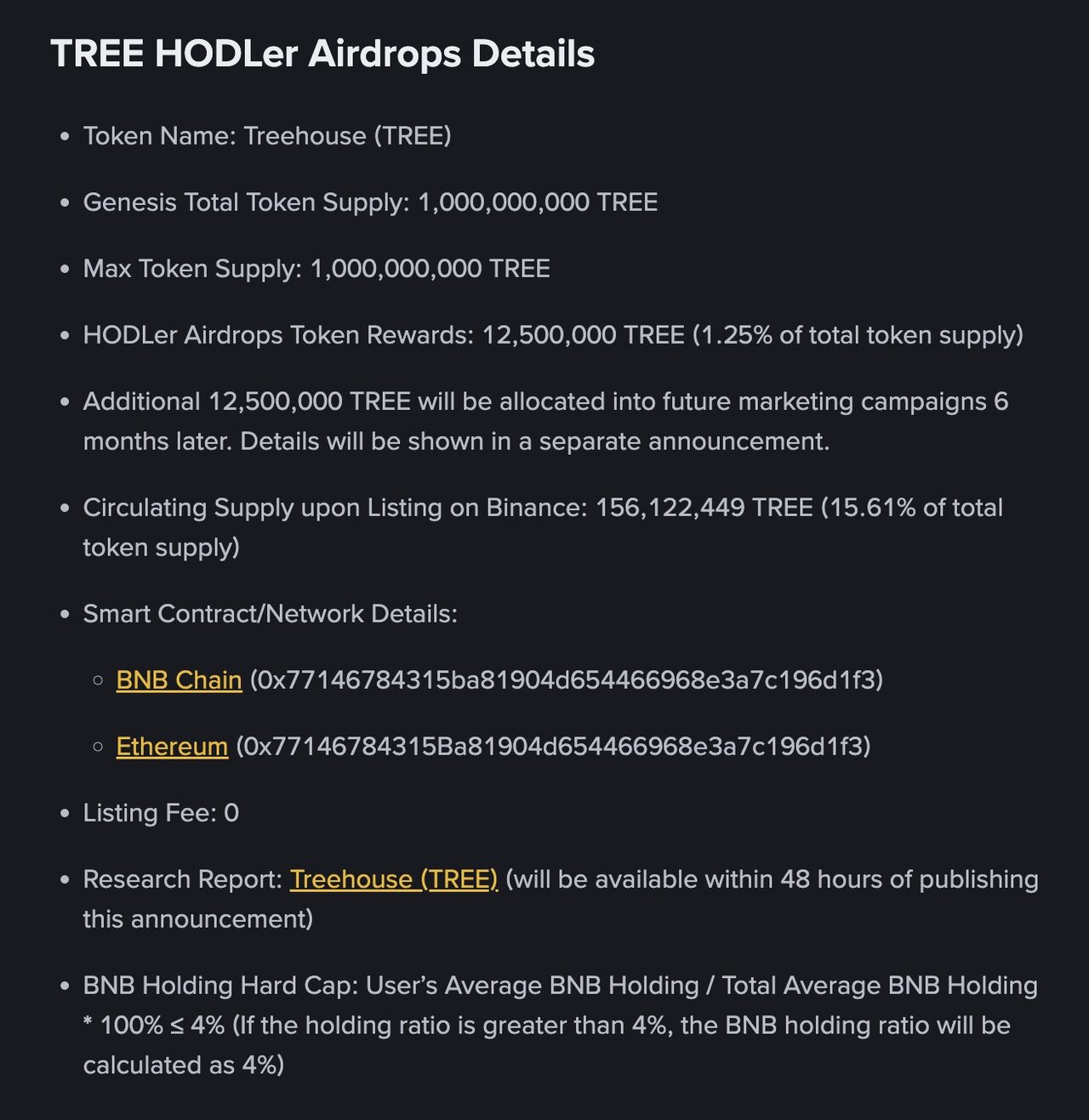Click the Ethereum contract address text
The height and width of the screenshot is (1120, 1089).
553,747
